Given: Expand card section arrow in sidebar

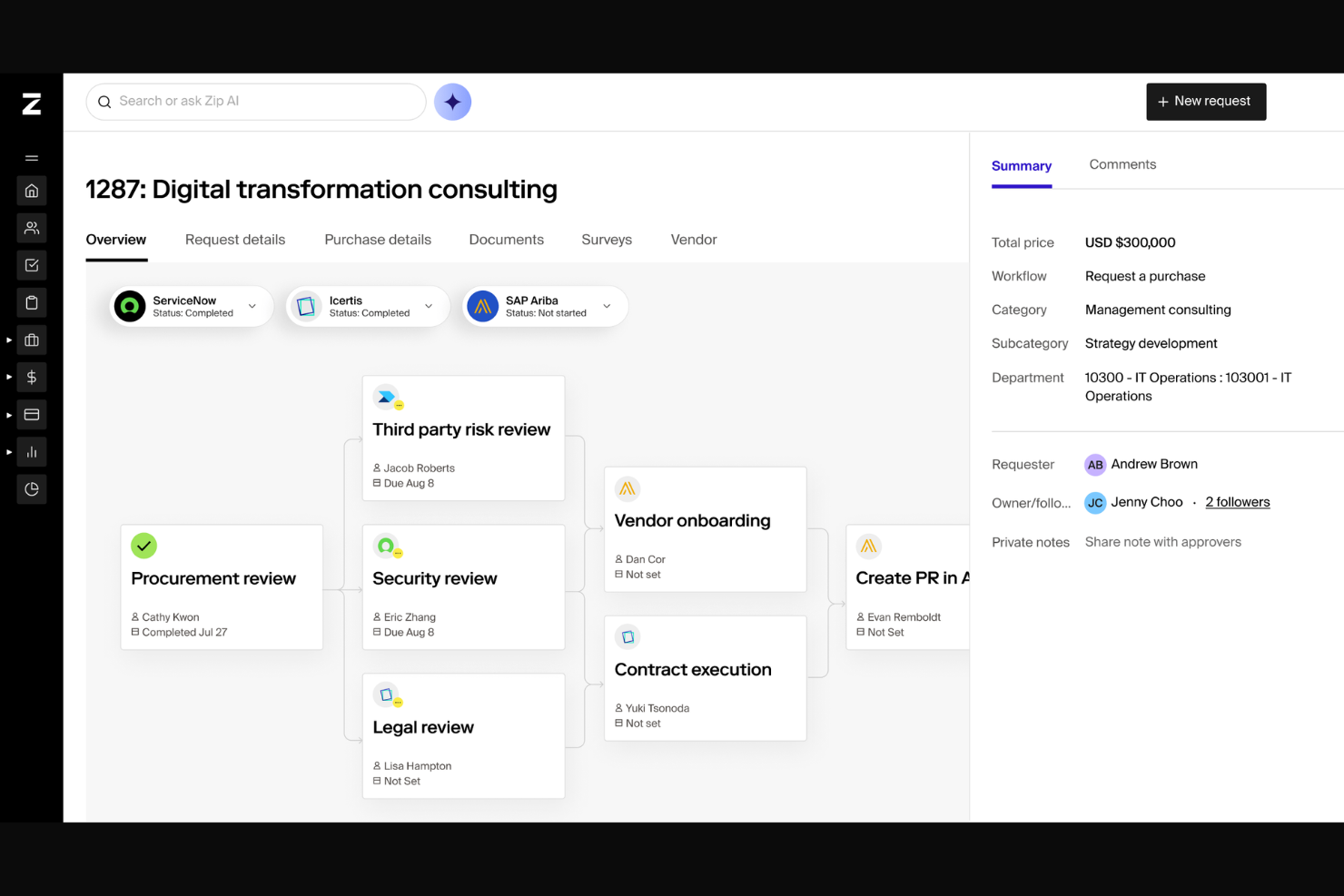Looking at the screenshot, I should (x=9, y=415).
